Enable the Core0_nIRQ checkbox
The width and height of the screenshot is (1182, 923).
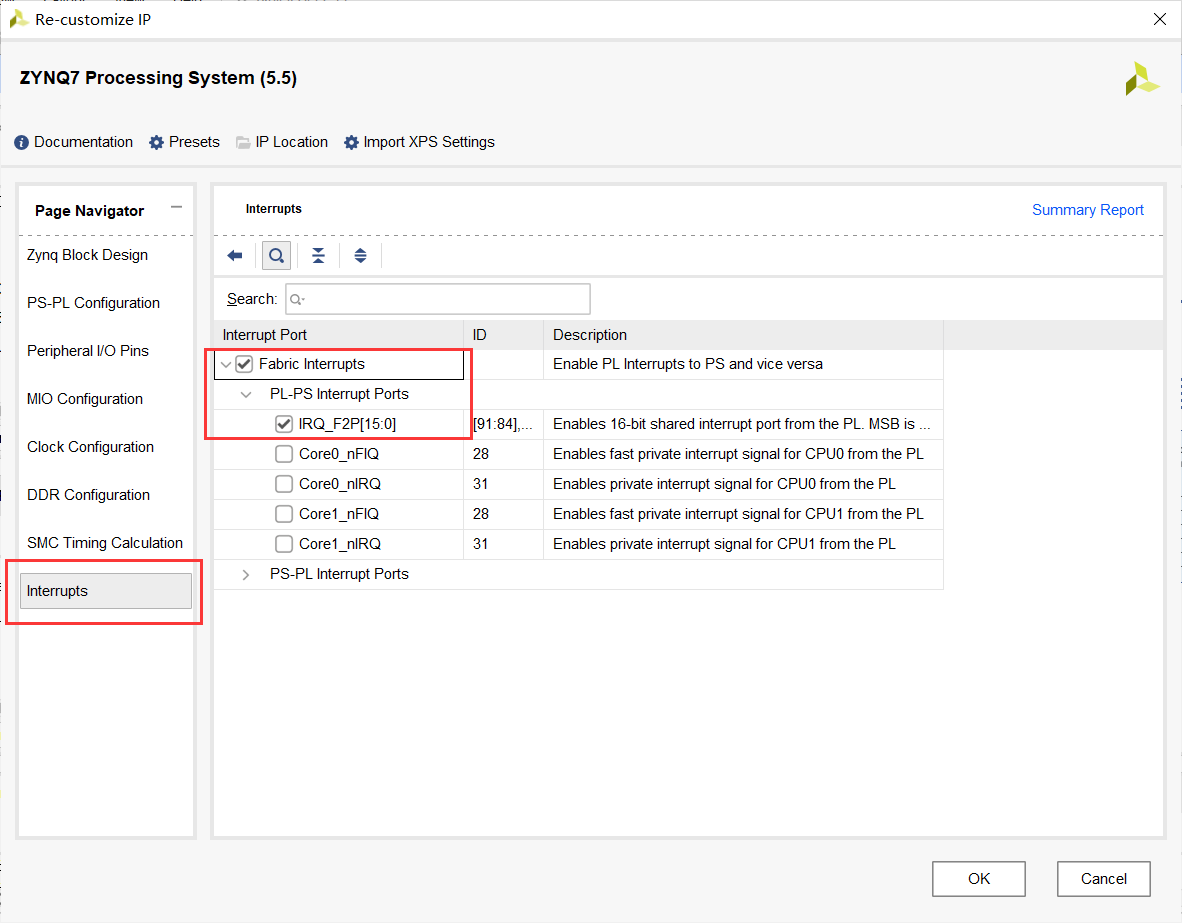pos(283,484)
